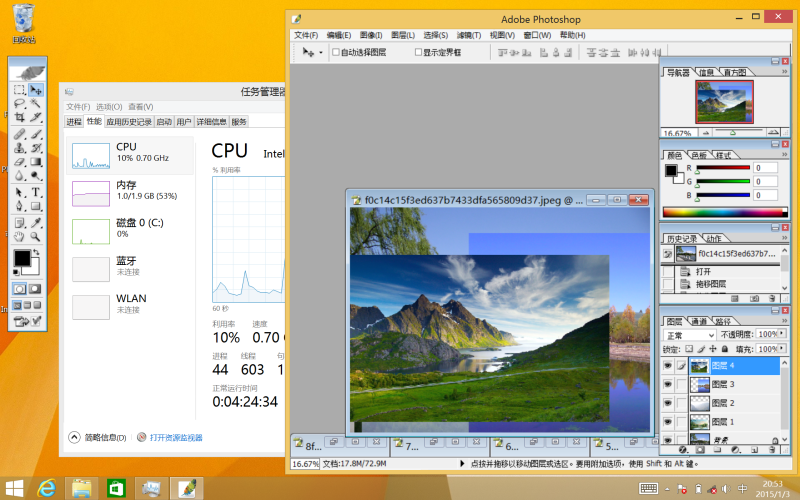Viewport: 800px width, 500px height.
Task: Open the 图层(L) menu in Photoshop
Action: (x=403, y=35)
